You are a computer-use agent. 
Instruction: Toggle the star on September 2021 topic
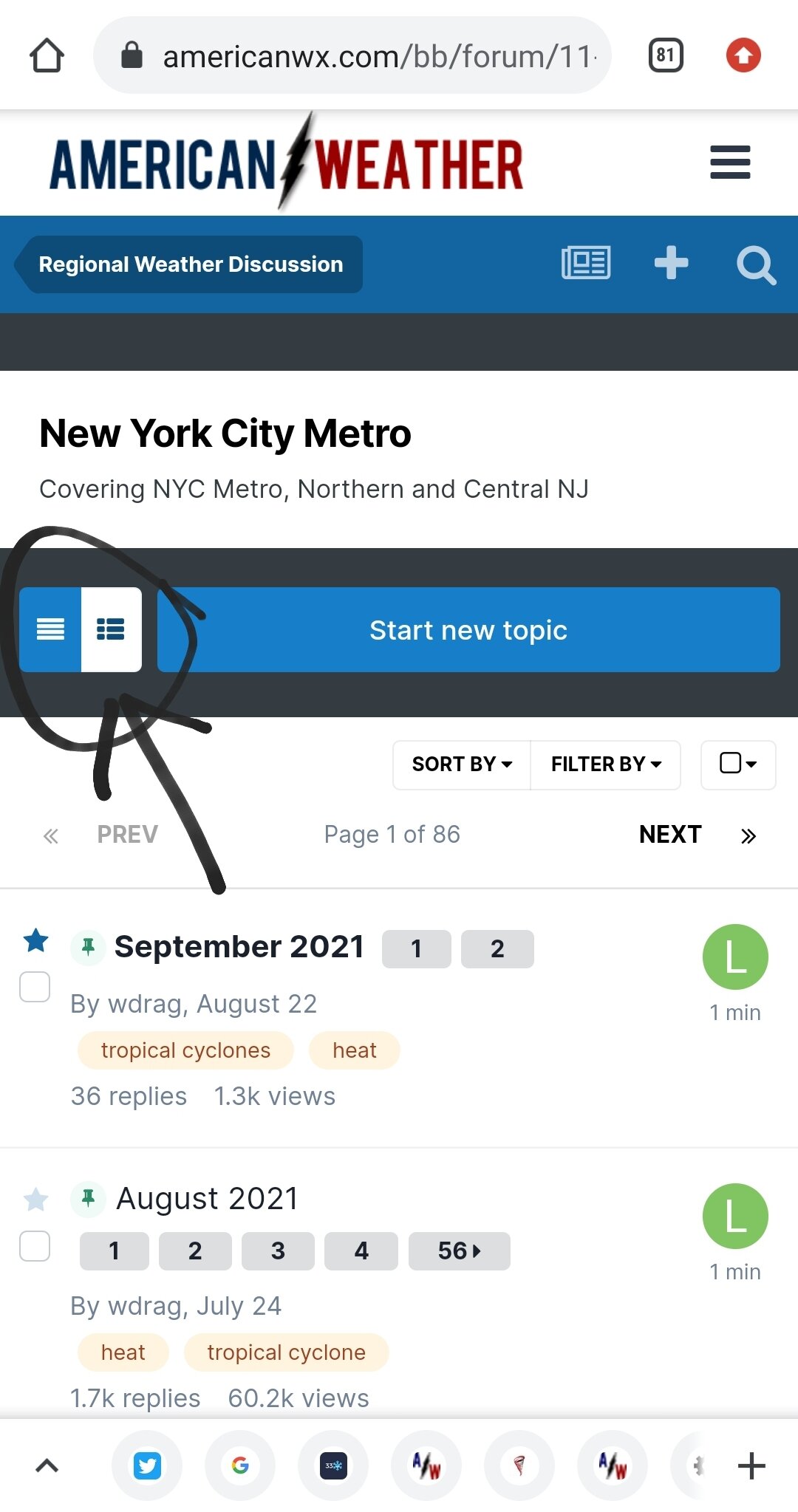click(36, 941)
